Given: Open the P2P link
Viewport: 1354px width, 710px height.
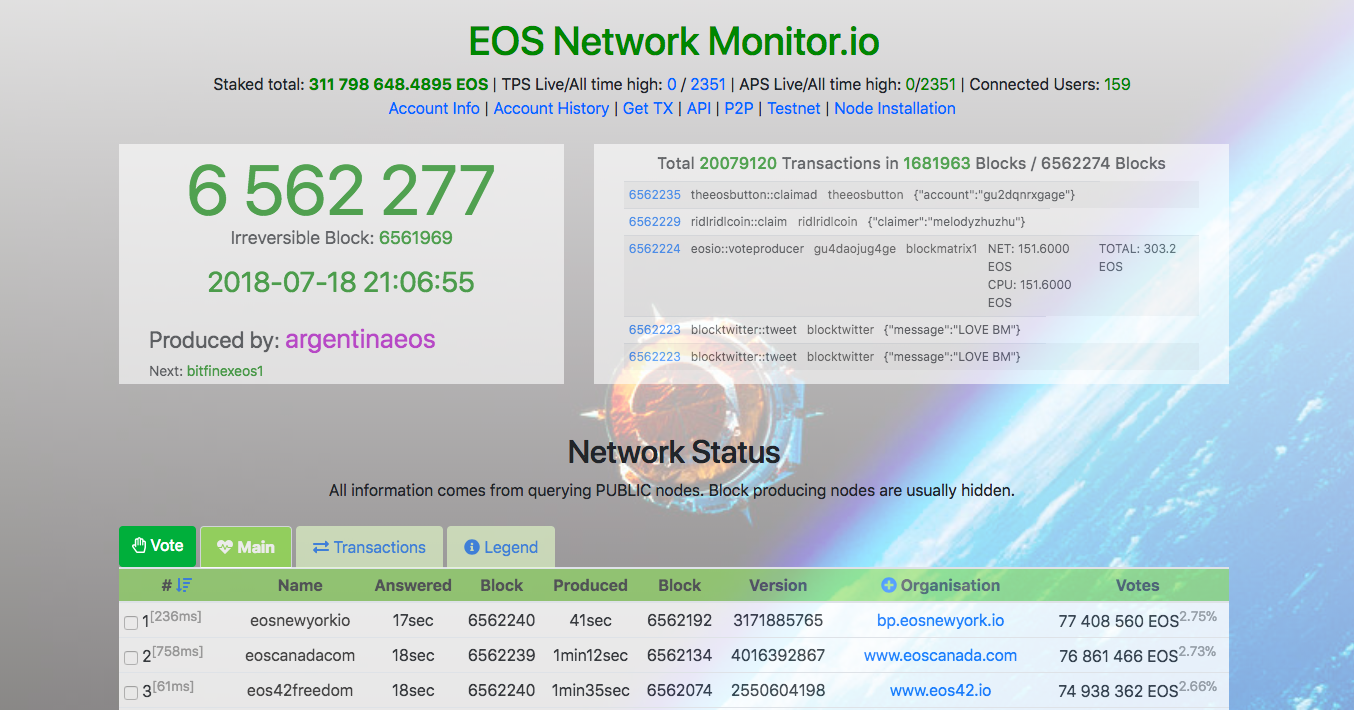Looking at the screenshot, I should [x=739, y=108].
